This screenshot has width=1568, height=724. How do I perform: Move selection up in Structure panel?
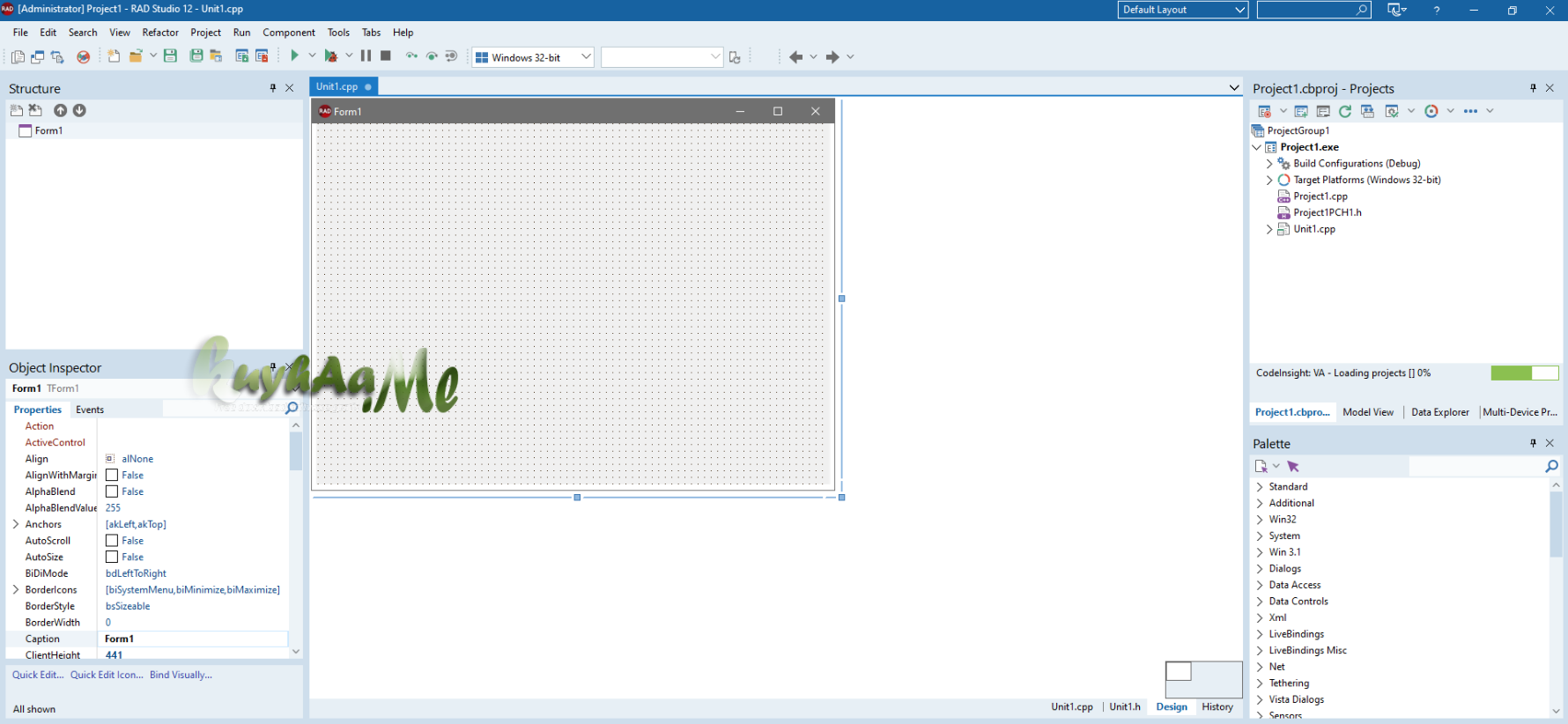60,110
